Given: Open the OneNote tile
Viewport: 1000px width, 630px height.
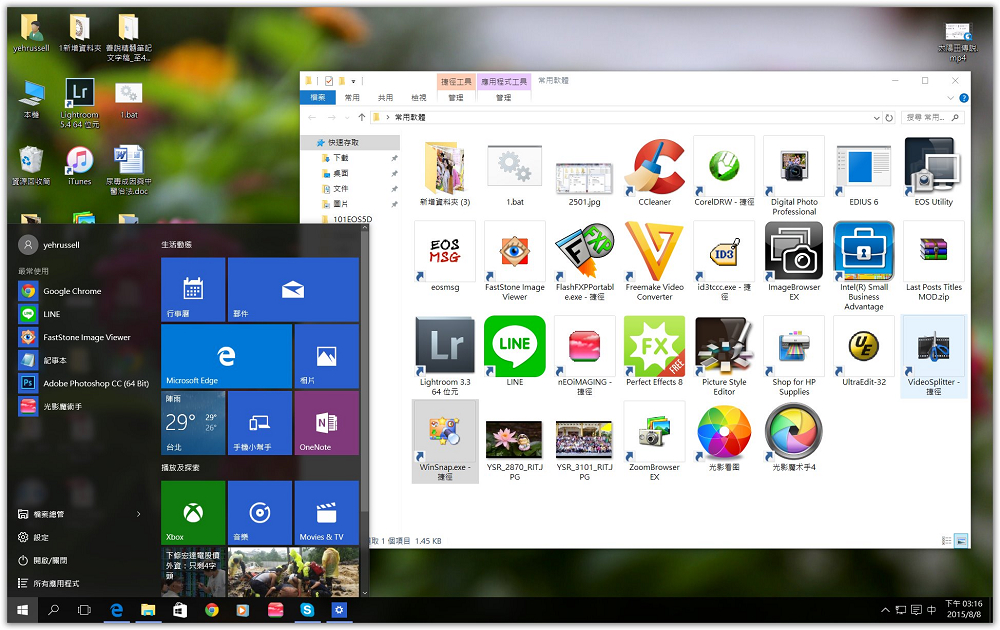Looking at the screenshot, I should pos(327,423).
